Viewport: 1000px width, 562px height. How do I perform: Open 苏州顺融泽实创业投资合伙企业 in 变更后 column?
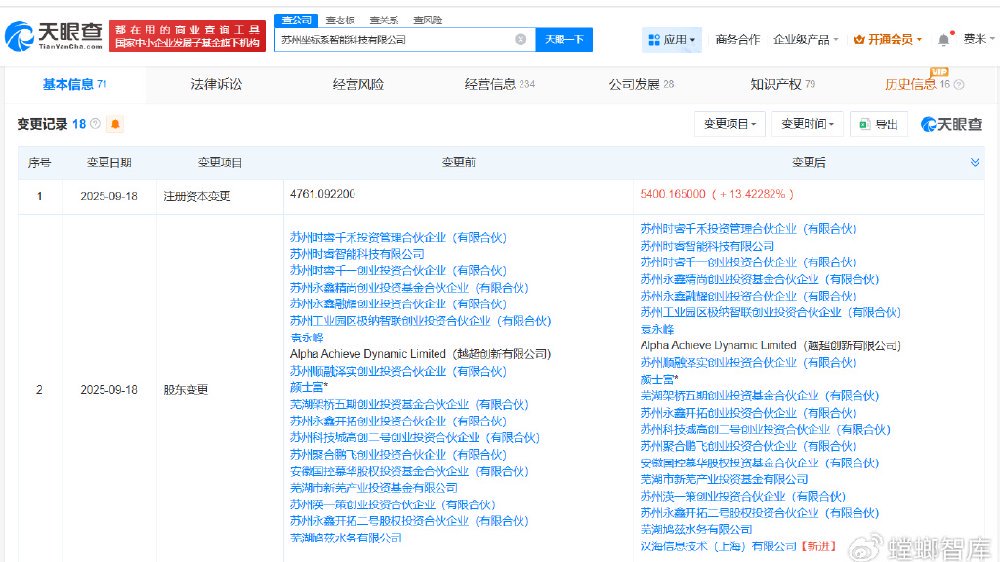(748, 362)
